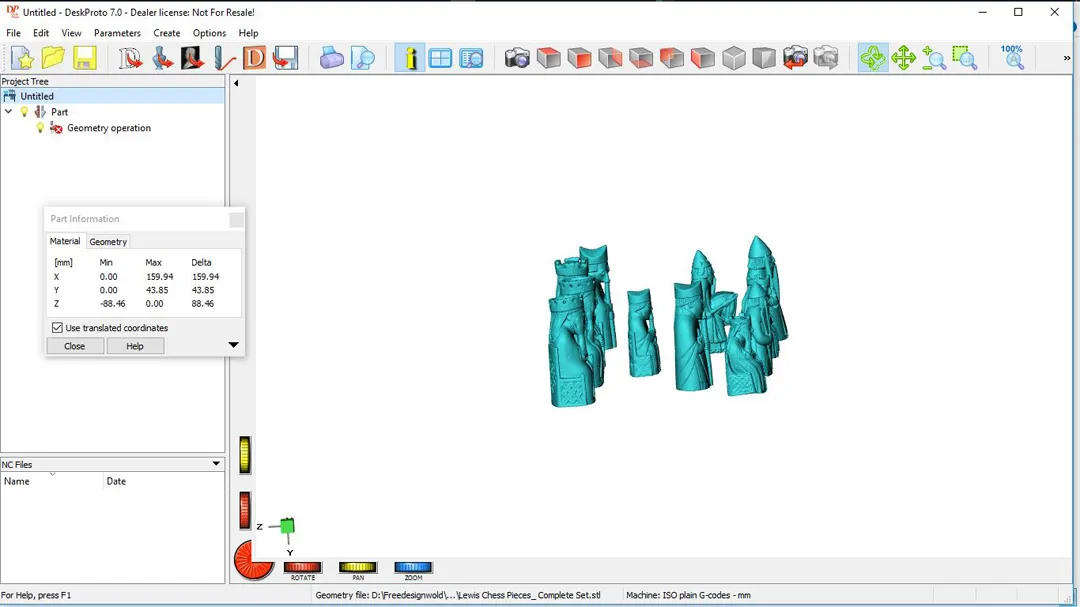
Task: Toggle the Geometry operation light bulb
Action: (40, 127)
